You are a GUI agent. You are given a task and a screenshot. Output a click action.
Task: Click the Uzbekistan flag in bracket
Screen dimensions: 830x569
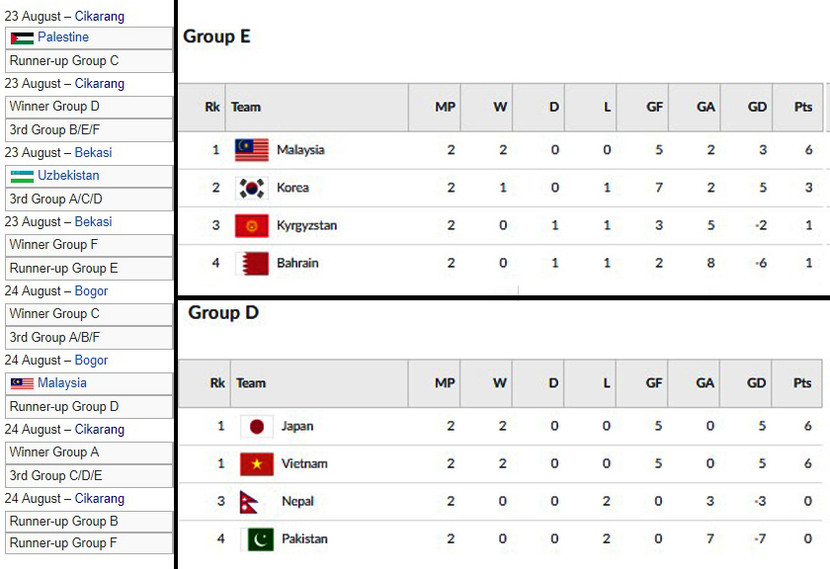(x=22, y=176)
